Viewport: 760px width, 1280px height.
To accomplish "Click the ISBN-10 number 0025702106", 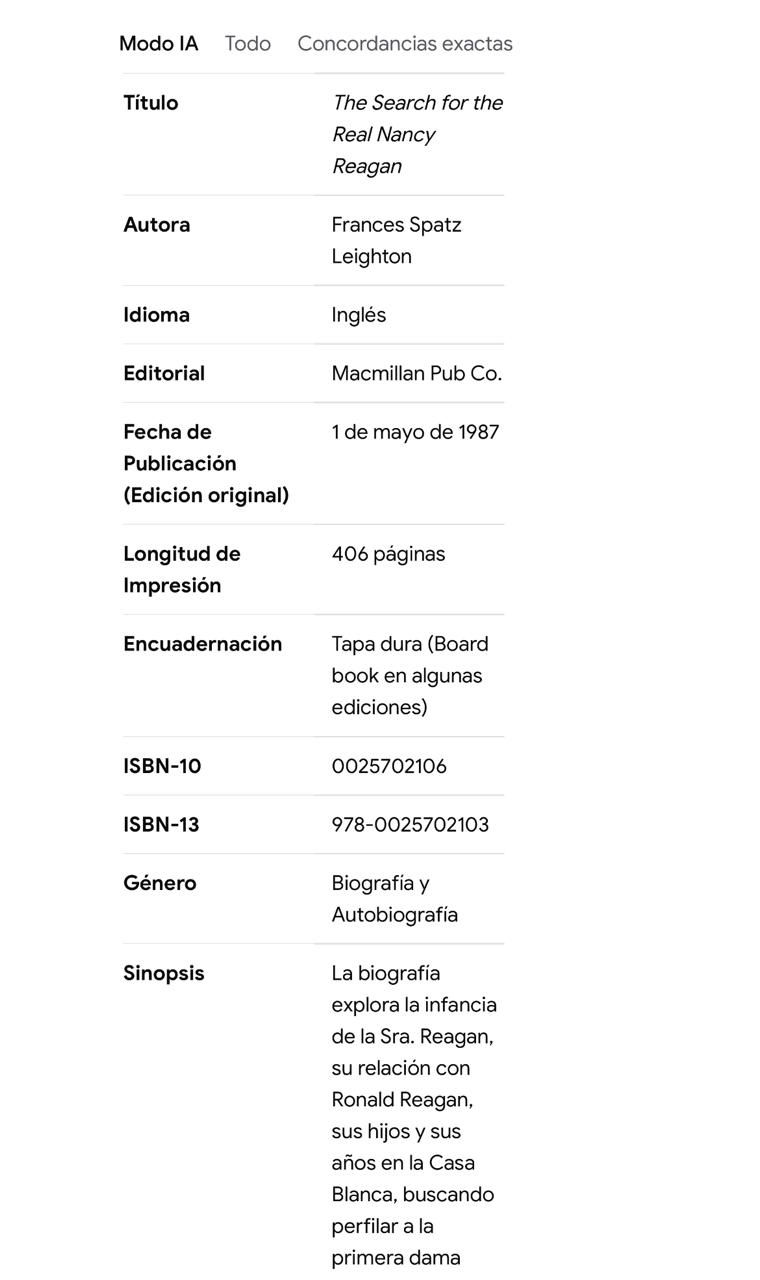I will pos(389,766).
